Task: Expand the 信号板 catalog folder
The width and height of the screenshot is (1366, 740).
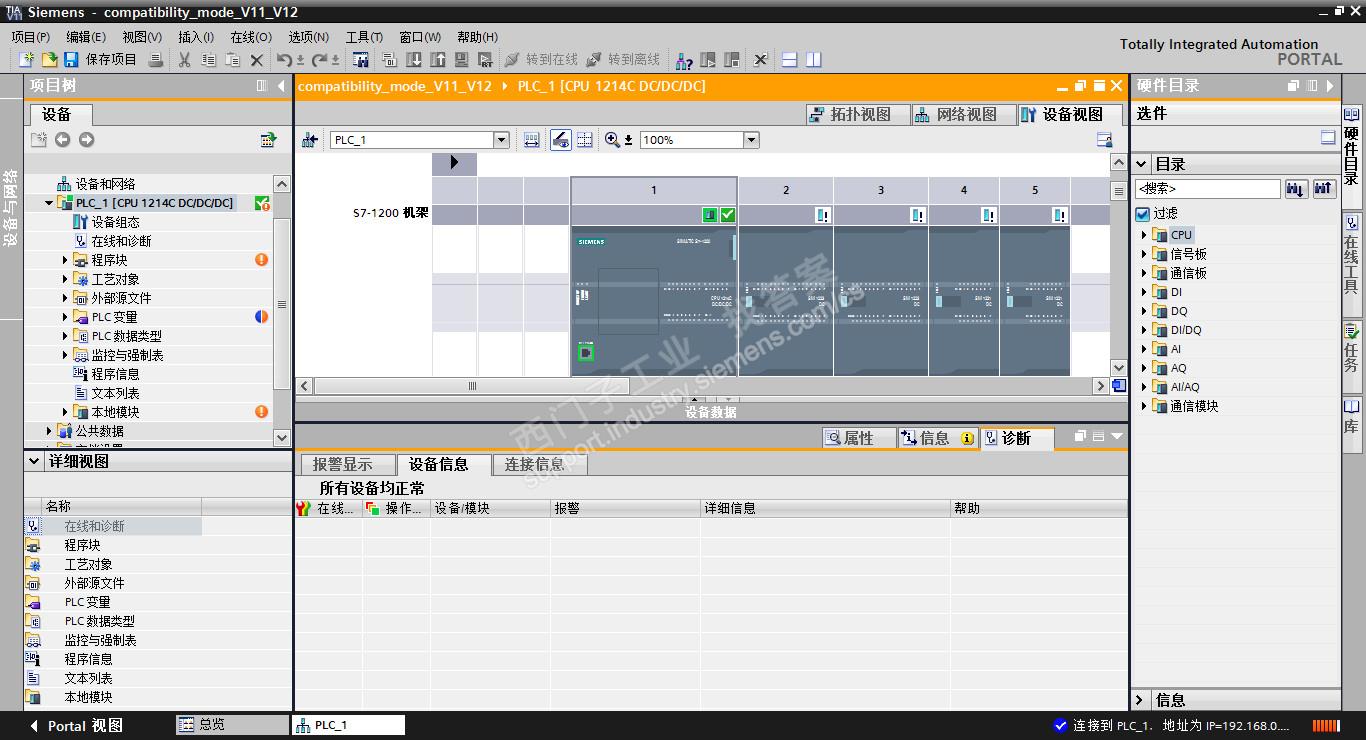Action: (1144, 254)
